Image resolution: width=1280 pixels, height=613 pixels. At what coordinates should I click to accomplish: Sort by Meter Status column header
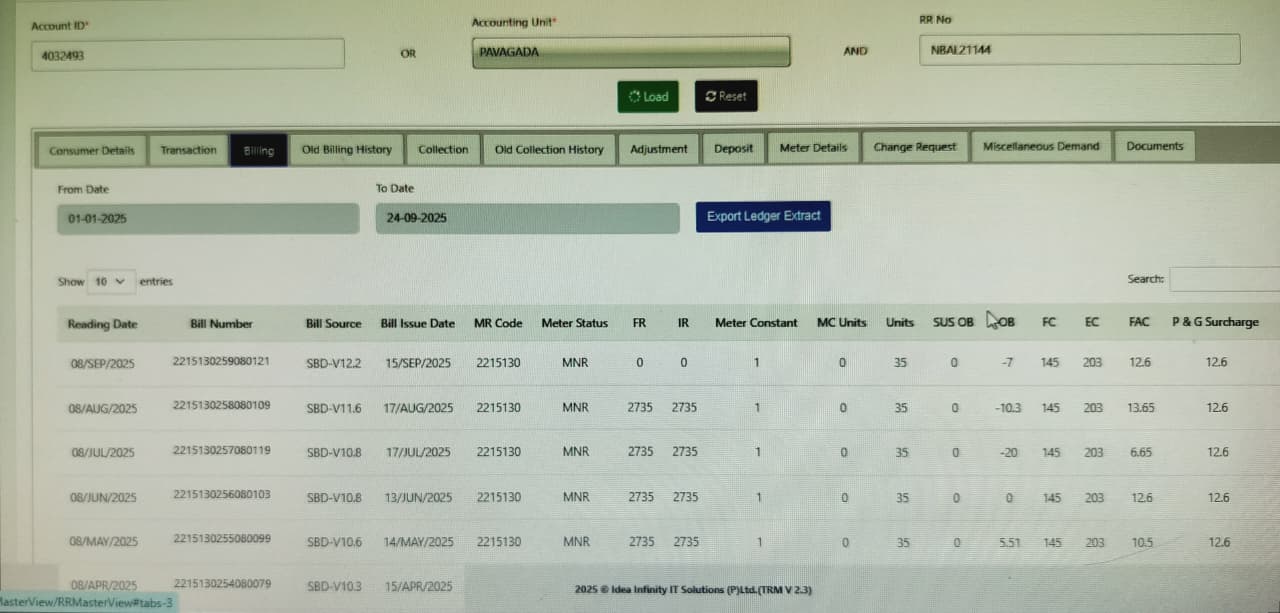pos(574,323)
